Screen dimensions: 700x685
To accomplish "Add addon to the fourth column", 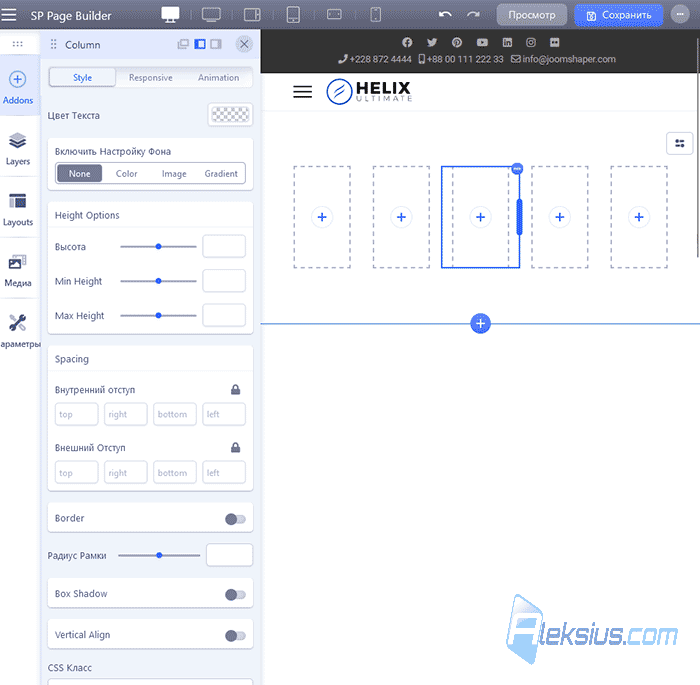I will [x=560, y=217].
